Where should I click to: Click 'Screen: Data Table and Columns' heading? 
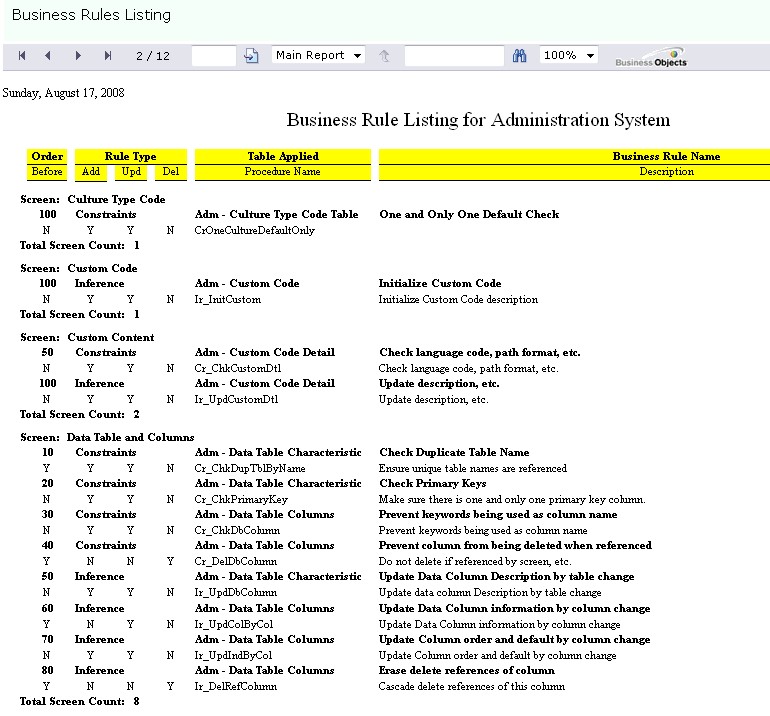(x=107, y=437)
